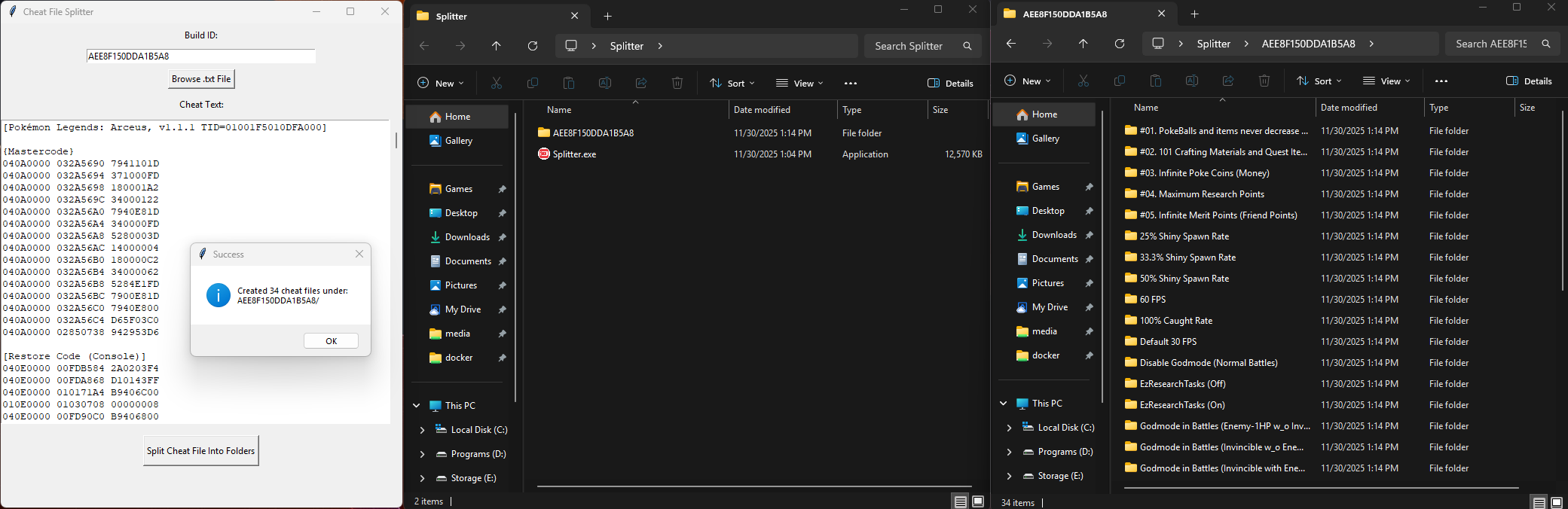Click file list vertical scrollbar in AEE8F150DDA1B5A8 window

pyautogui.click(x=1563, y=200)
